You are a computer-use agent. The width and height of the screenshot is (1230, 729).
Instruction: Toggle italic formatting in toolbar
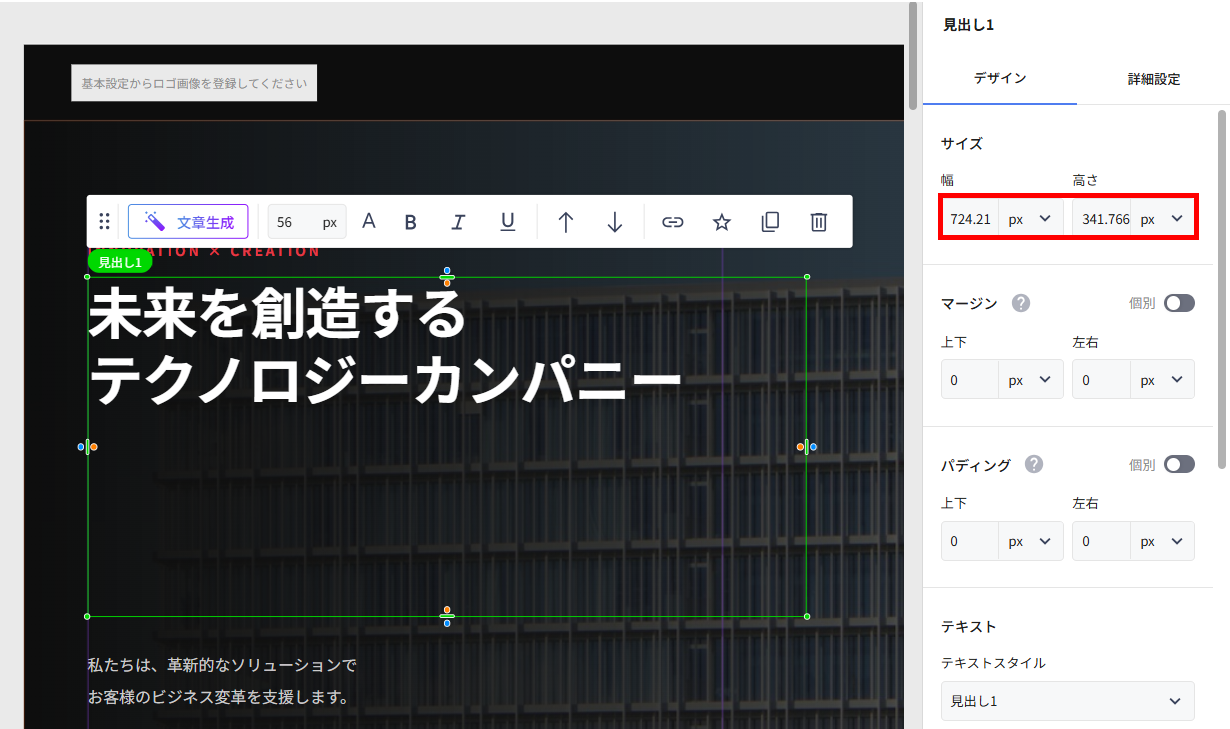point(458,222)
